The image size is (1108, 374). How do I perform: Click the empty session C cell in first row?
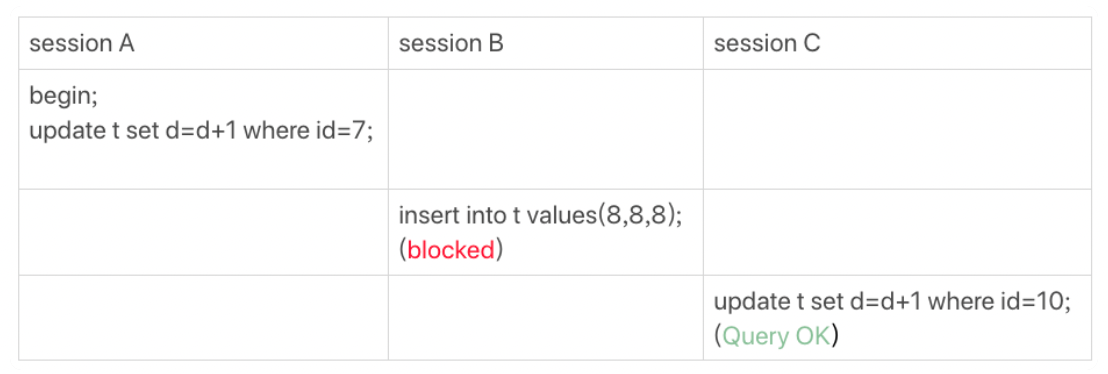pos(897,129)
